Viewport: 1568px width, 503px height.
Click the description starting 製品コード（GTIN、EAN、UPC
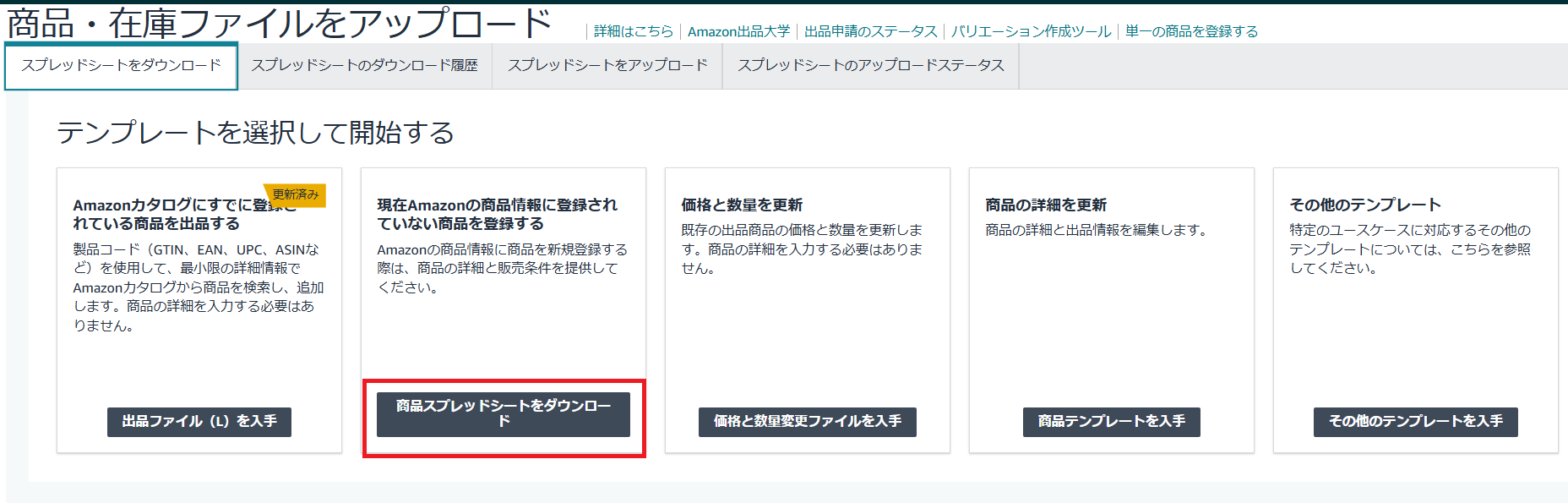click(199, 287)
